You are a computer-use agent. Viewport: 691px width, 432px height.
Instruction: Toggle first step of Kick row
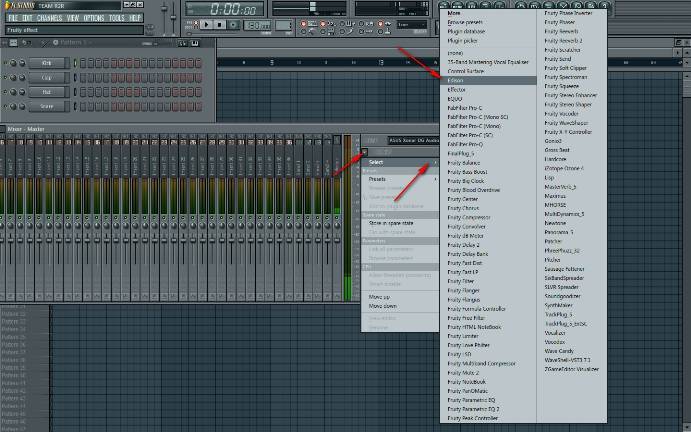[83, 63]
